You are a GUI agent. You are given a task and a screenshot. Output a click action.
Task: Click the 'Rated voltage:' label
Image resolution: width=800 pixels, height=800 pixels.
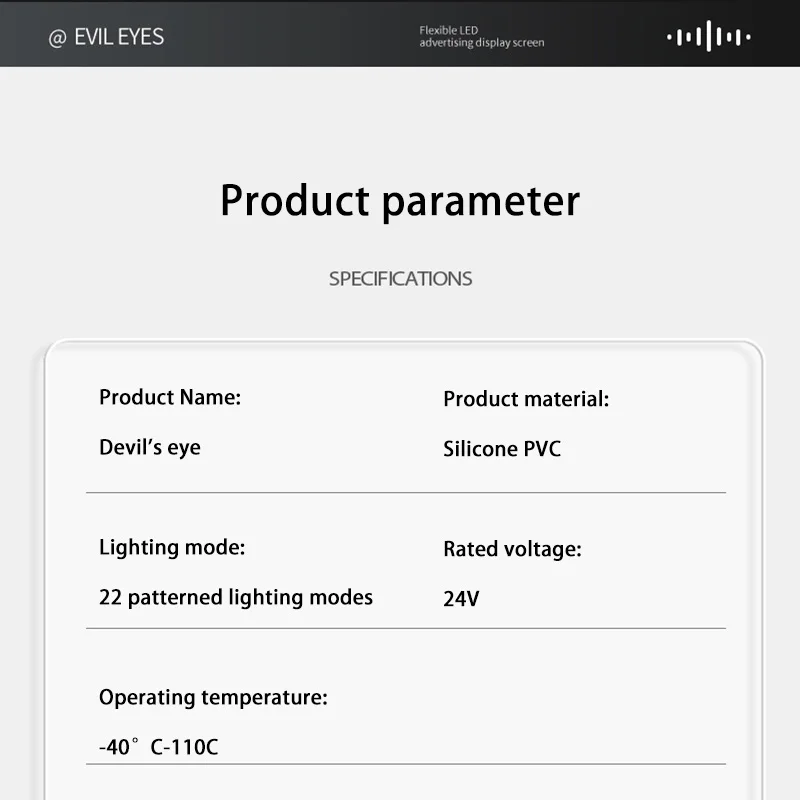pyautogui.click(x=512, y=549)
